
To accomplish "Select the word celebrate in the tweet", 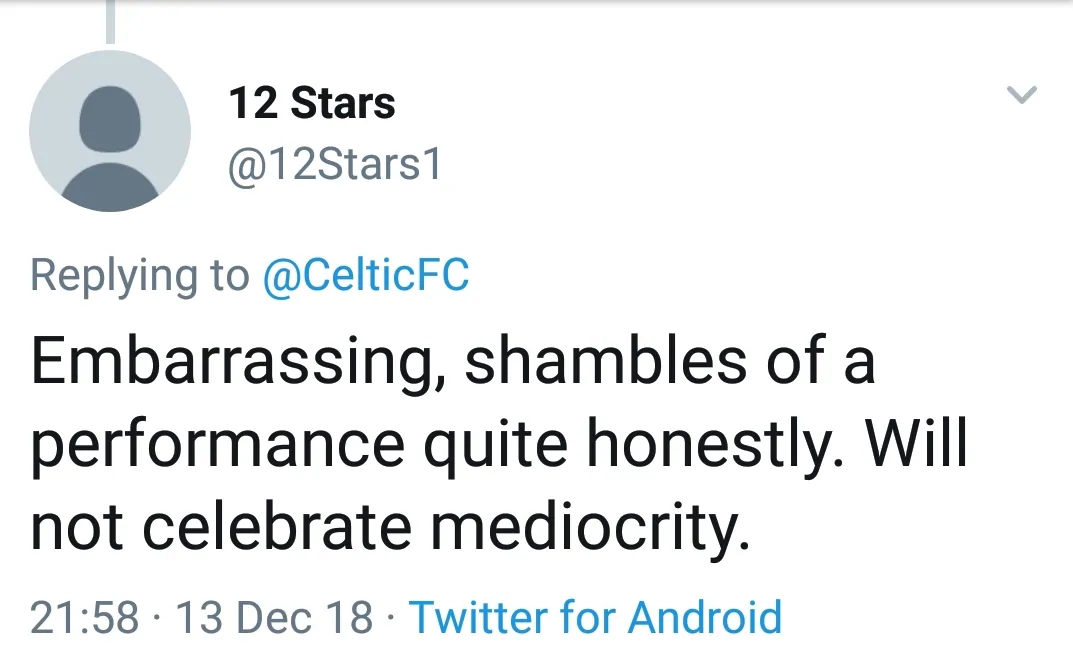I will (277, 529).
